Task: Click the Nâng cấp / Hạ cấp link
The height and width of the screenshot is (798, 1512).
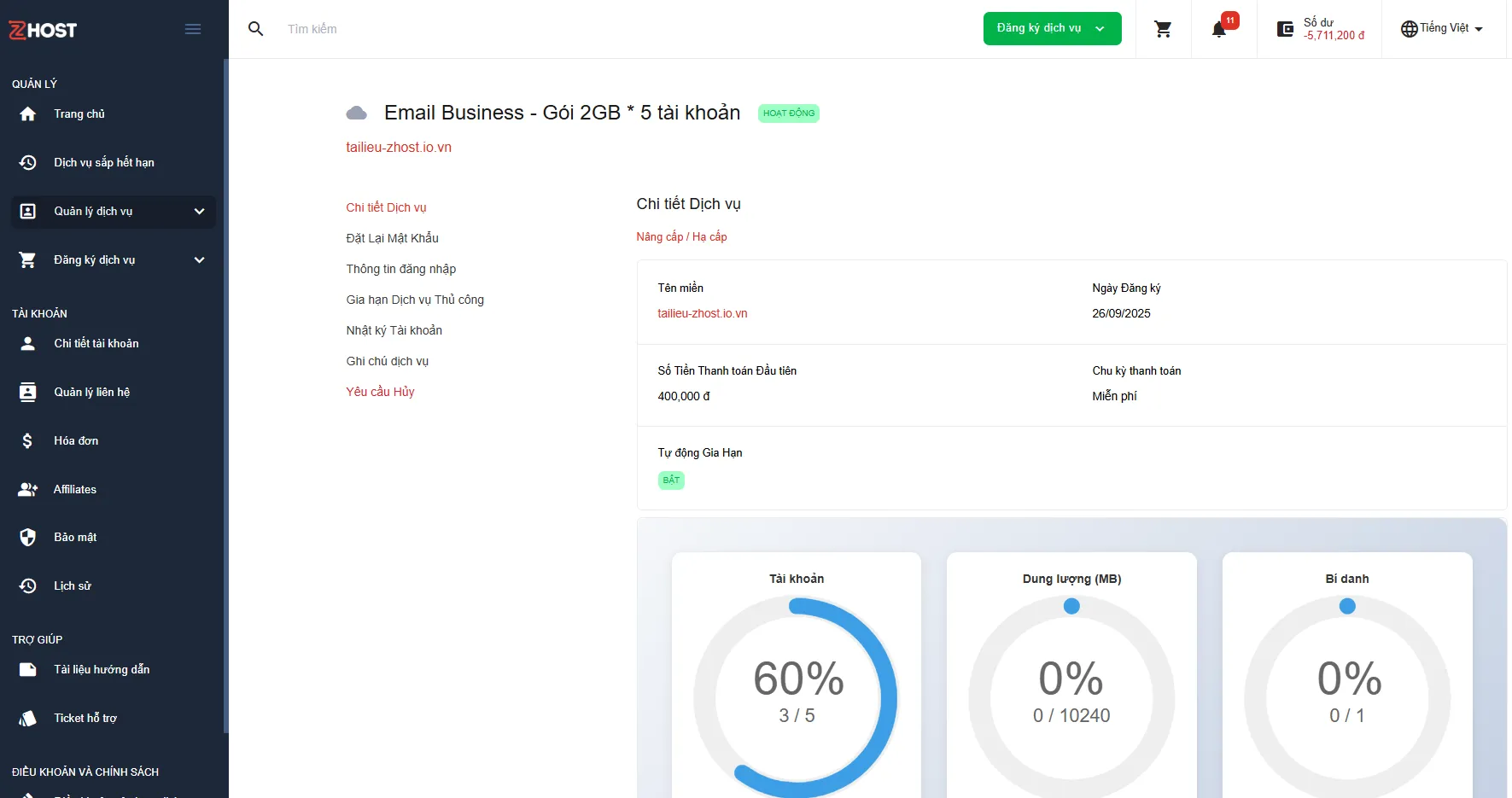Action: pos(681,236)
